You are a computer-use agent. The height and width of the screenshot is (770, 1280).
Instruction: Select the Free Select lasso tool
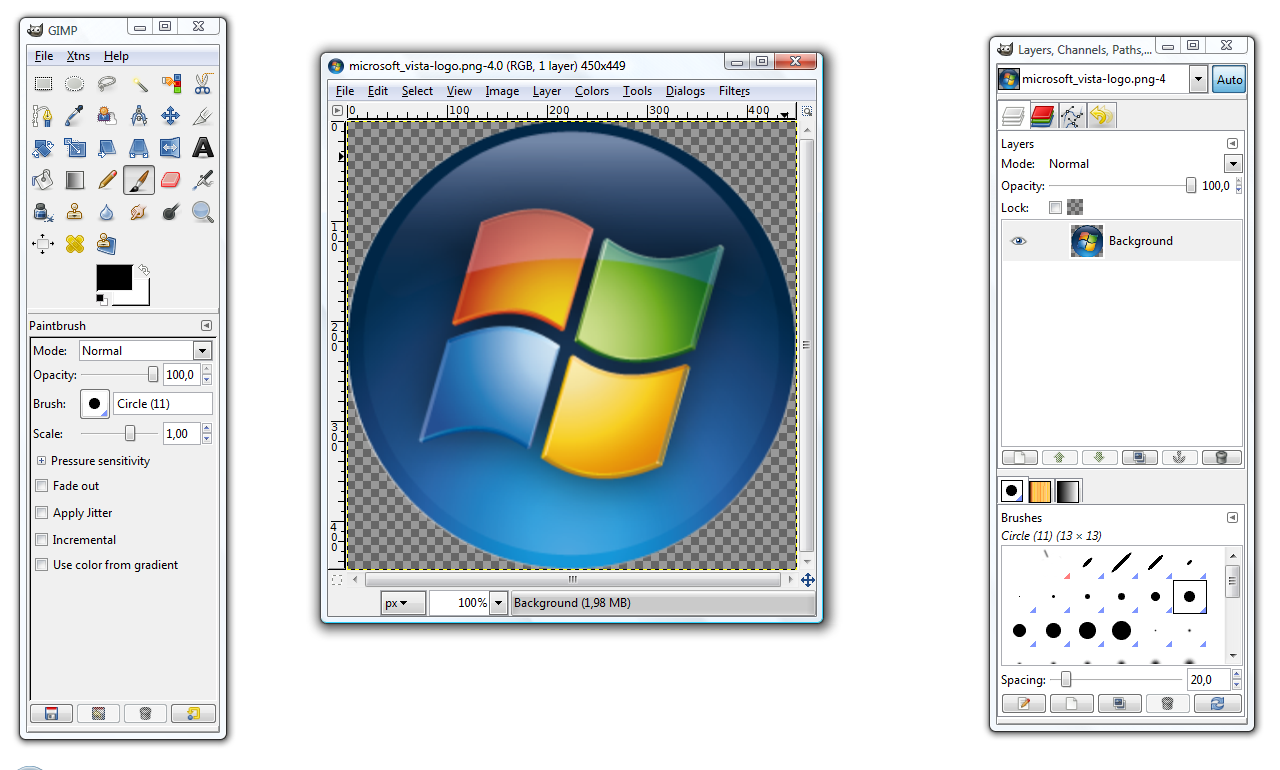tap(107, 84)
